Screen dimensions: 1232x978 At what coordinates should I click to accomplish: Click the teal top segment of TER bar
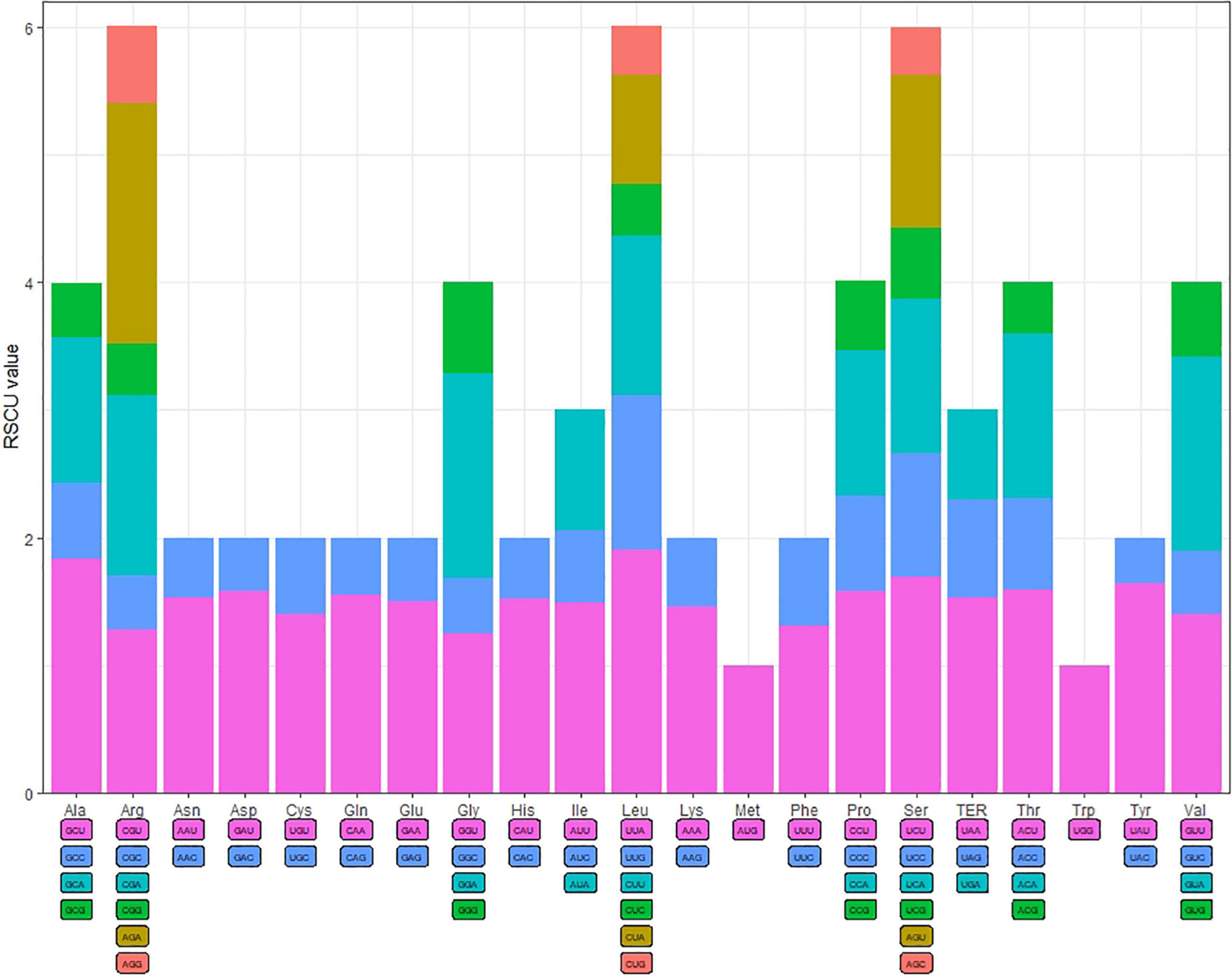click(972, 455)
